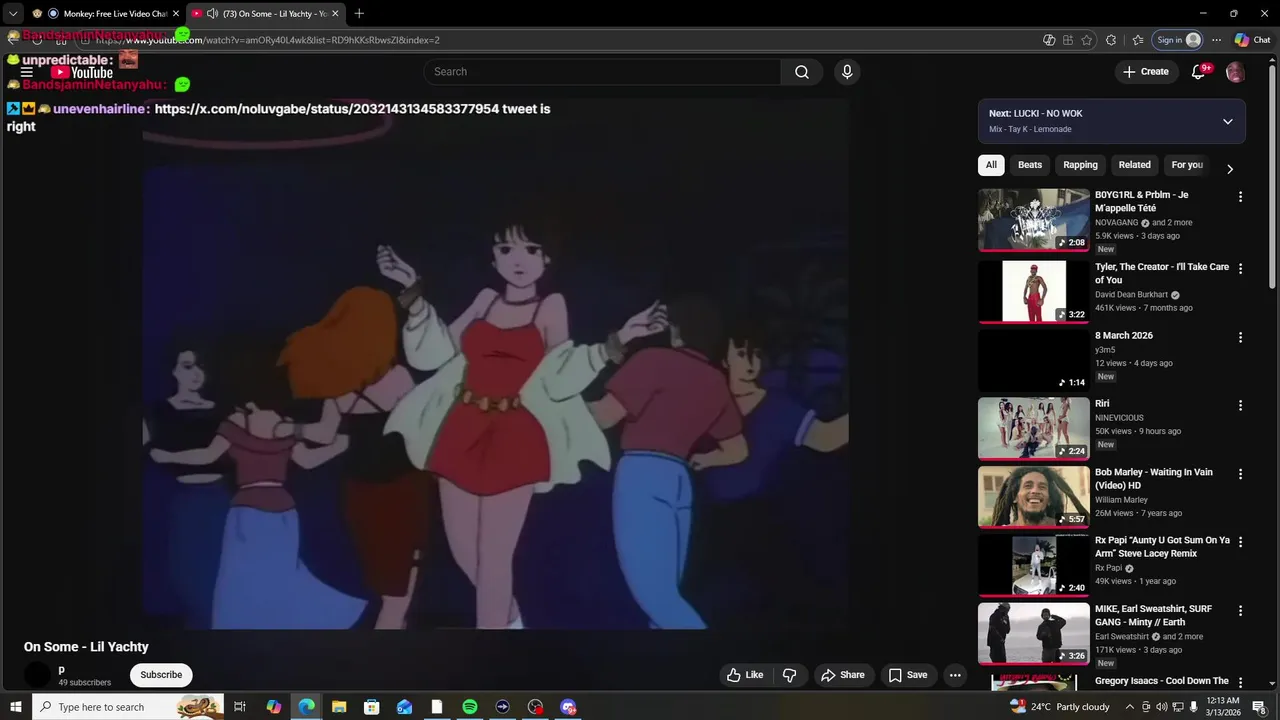Open Windows Start menu
This screenshot has height=720, width=1280.
coord(15,707)
